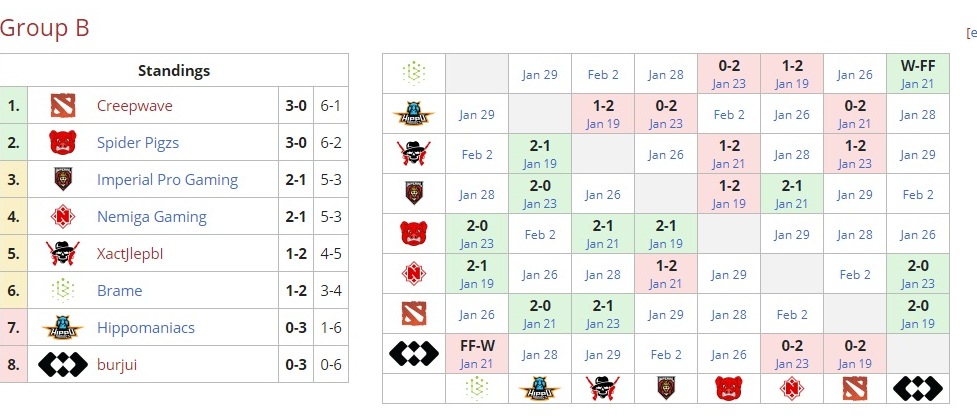Screen dimensions: 977x419
Task: Click the FF-W Jan 21 result cell
Action: 477,354
